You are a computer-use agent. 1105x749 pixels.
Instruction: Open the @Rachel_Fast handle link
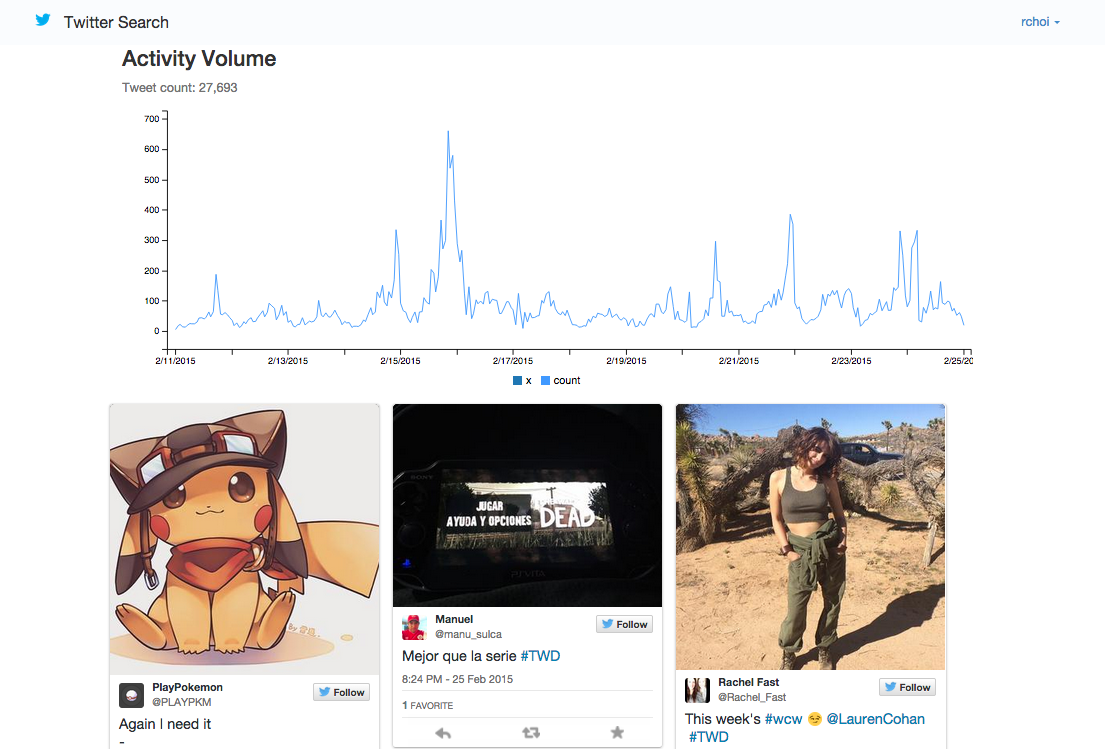(752, 697)
